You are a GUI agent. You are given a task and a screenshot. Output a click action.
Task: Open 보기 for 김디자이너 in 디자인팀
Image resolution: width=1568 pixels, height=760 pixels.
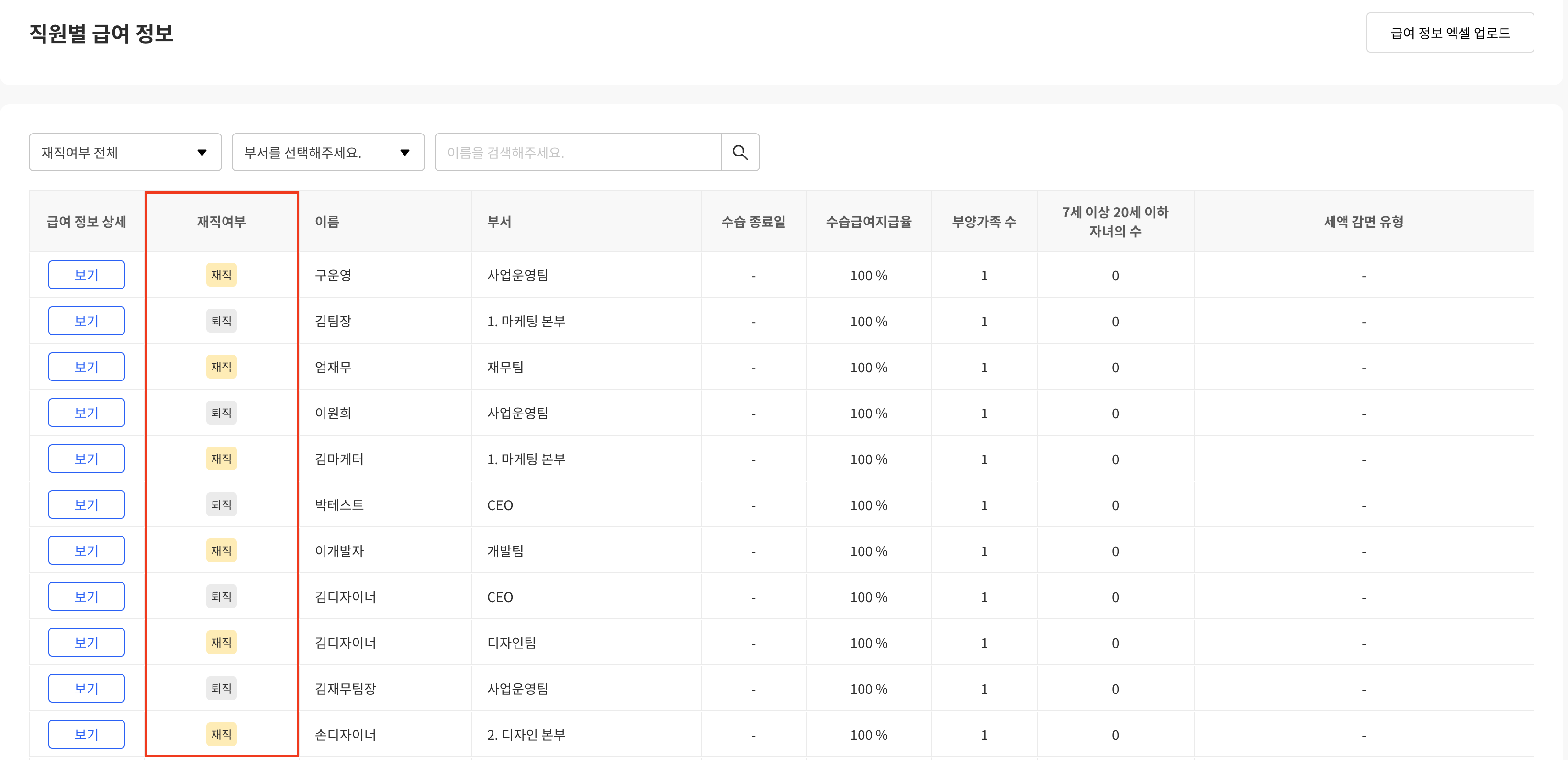point(87,643)
